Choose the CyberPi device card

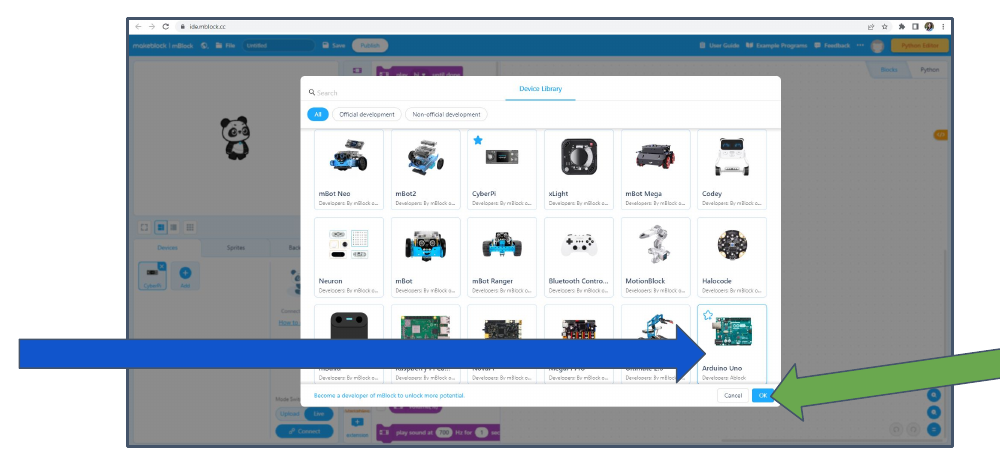(x=502, y=170)
